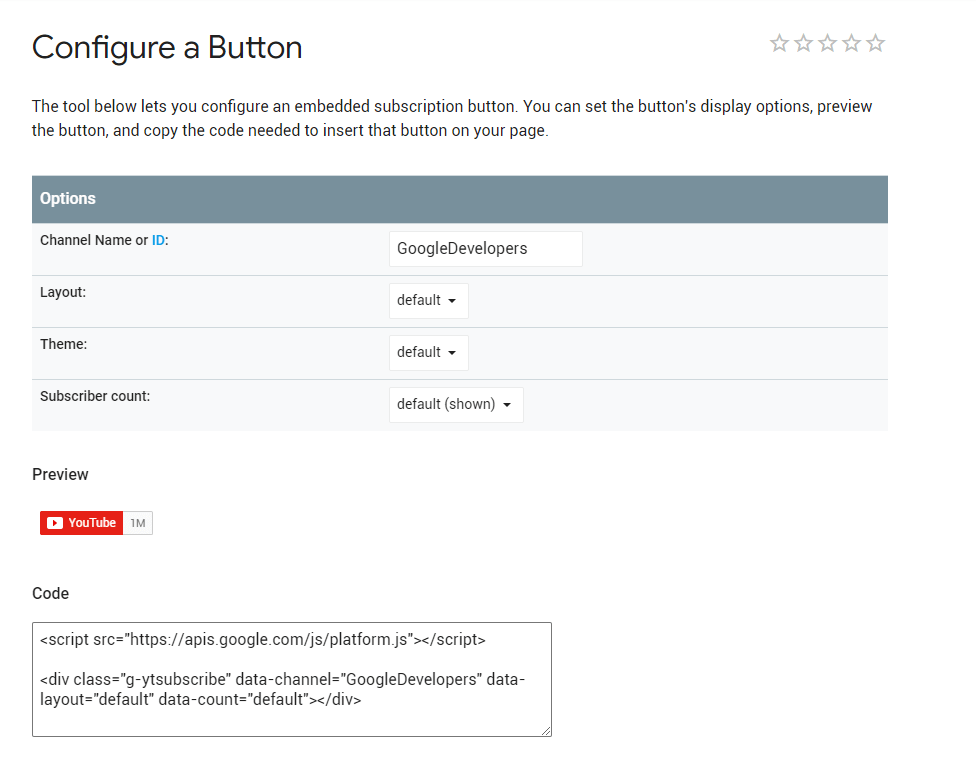Expand the Theme dropdown

[x=428, y=353]
